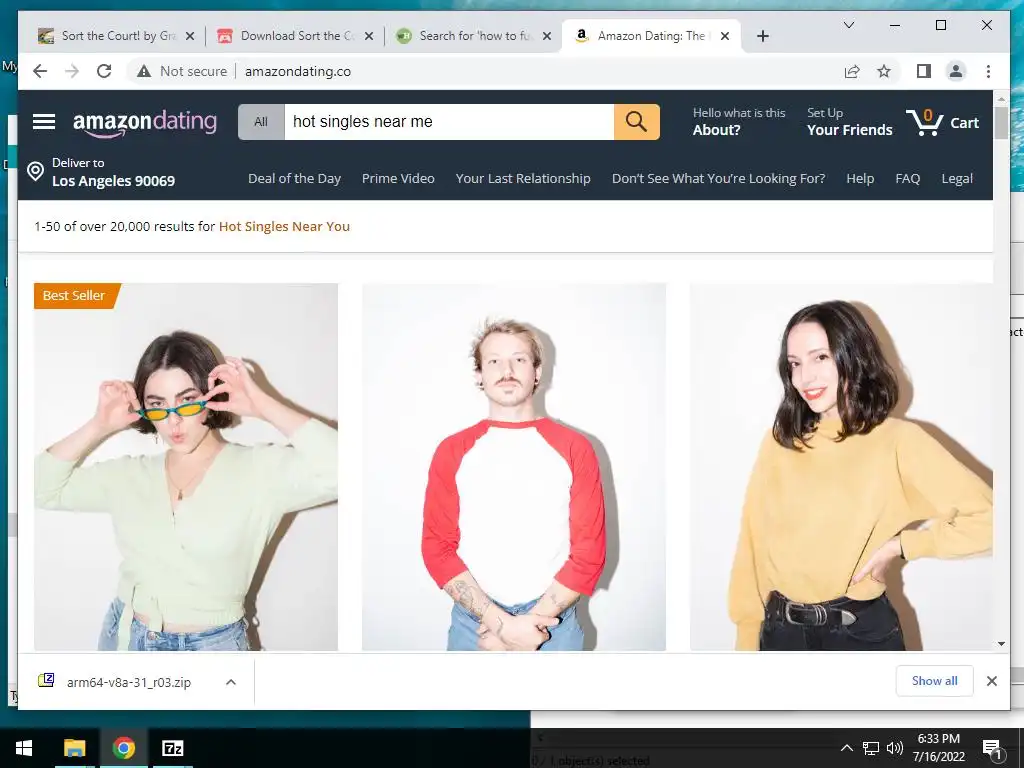Select the Amazon Dating tab

point(652,36)
